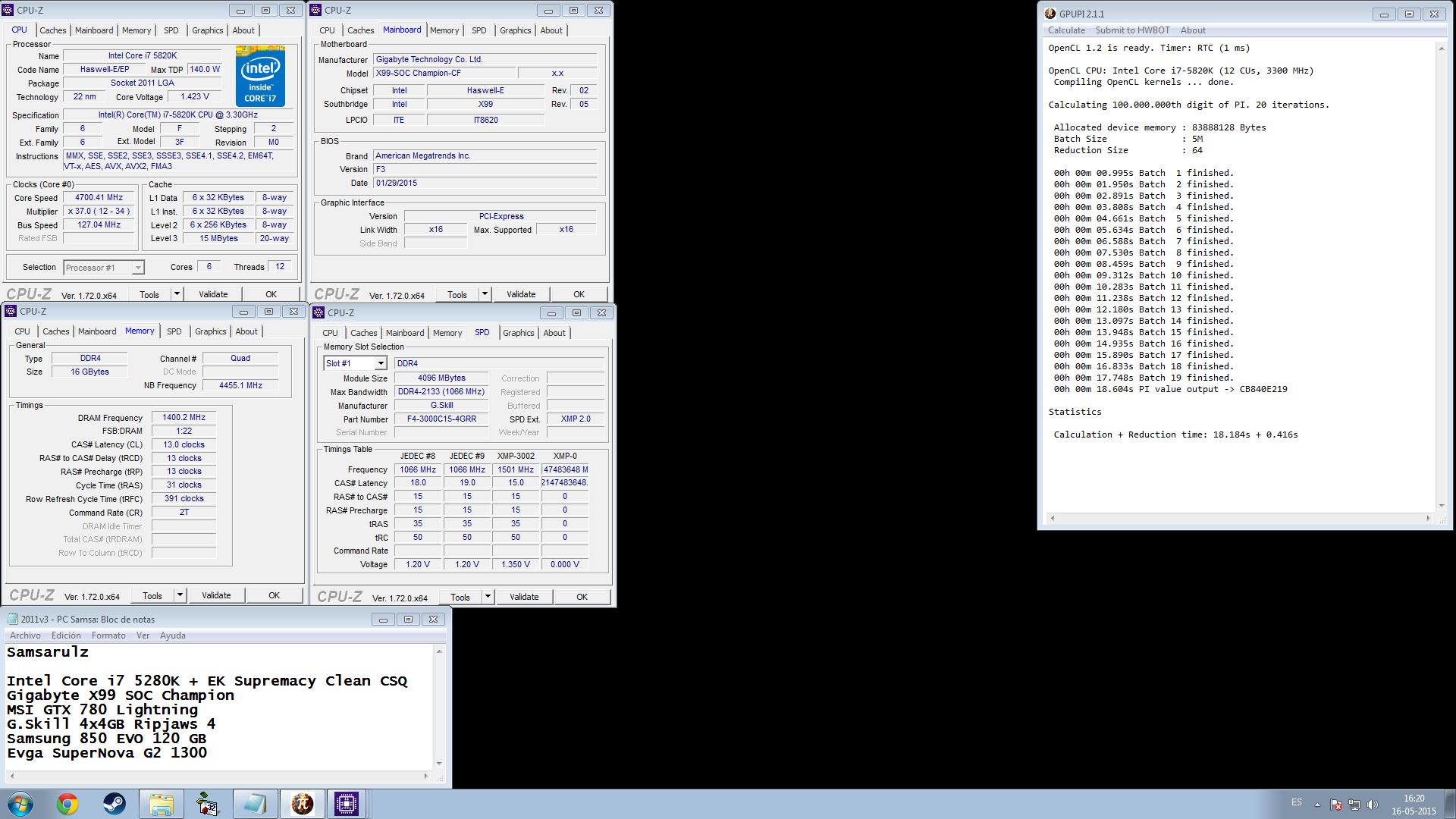The height and width of the screenshot is (819, 1456).
Task: Click the network connection tray icon
Action: pos(1354,805)
